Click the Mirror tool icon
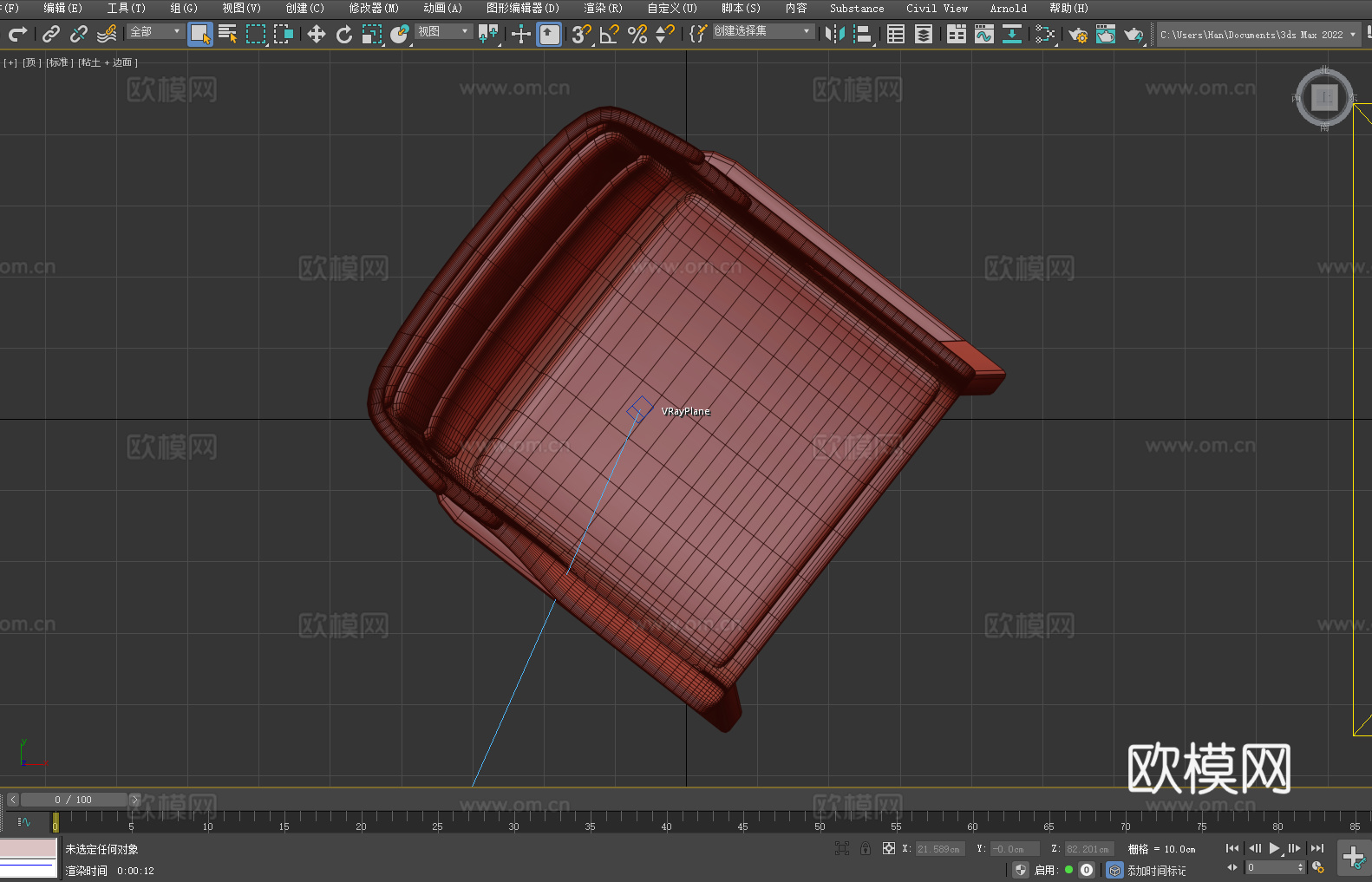The image size is (1372, 882). [x=835, y=34]
